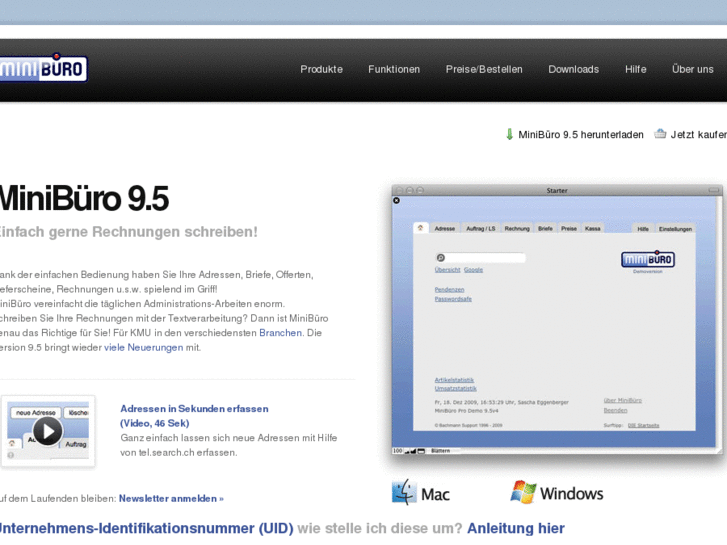Select Preise tab in Starter screenshot

pos(569,228)
